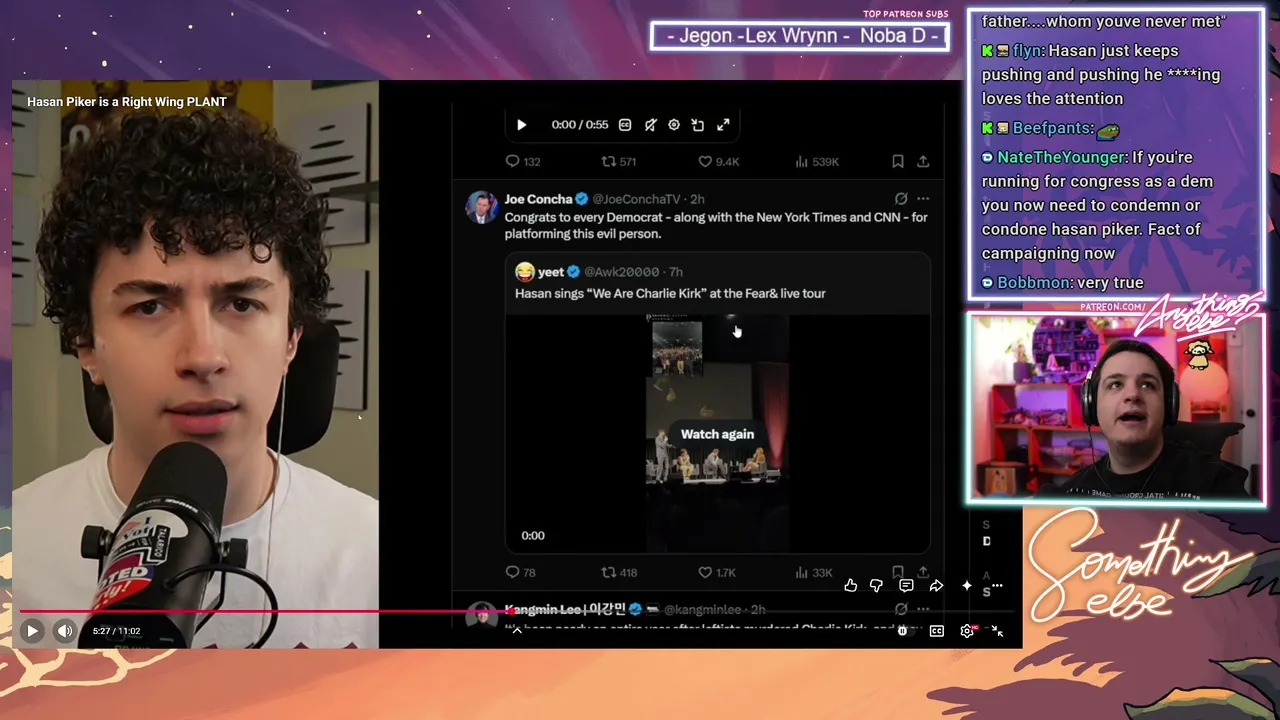The image size is (1280, 720).
Task: Share the YouTube video
Action: 936,586
